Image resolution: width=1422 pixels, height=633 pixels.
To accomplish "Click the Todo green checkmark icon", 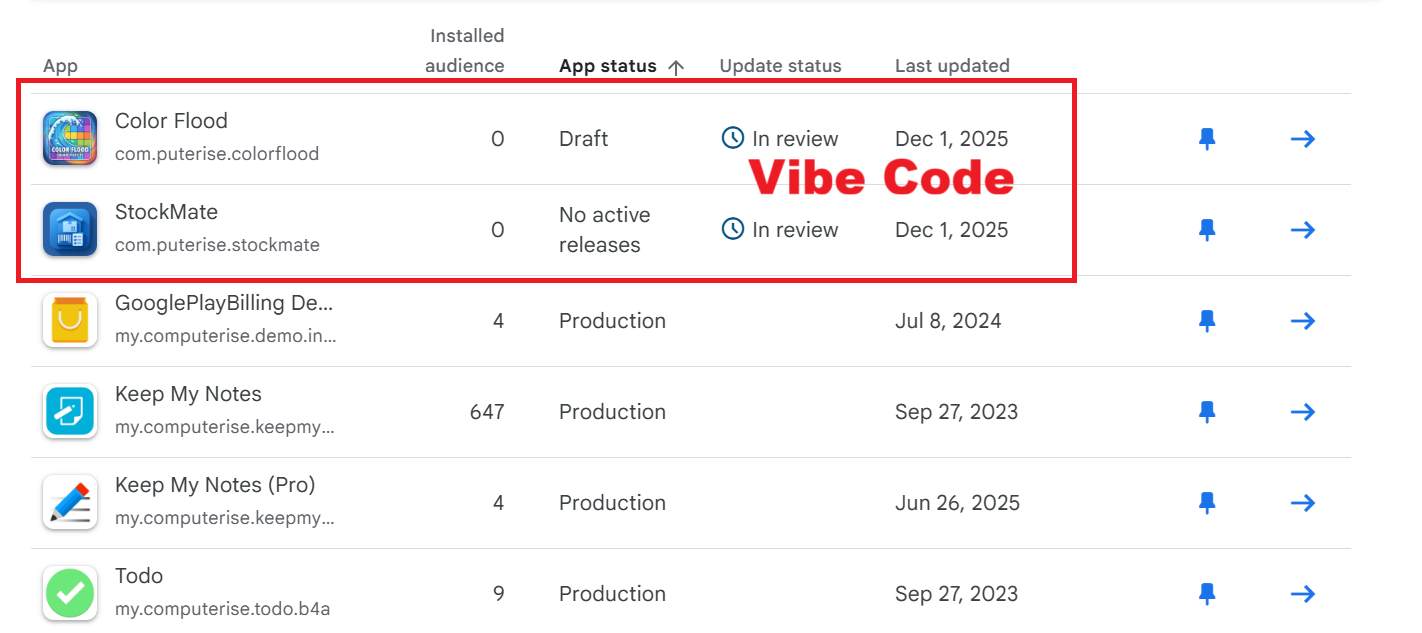I will (70, 593).
